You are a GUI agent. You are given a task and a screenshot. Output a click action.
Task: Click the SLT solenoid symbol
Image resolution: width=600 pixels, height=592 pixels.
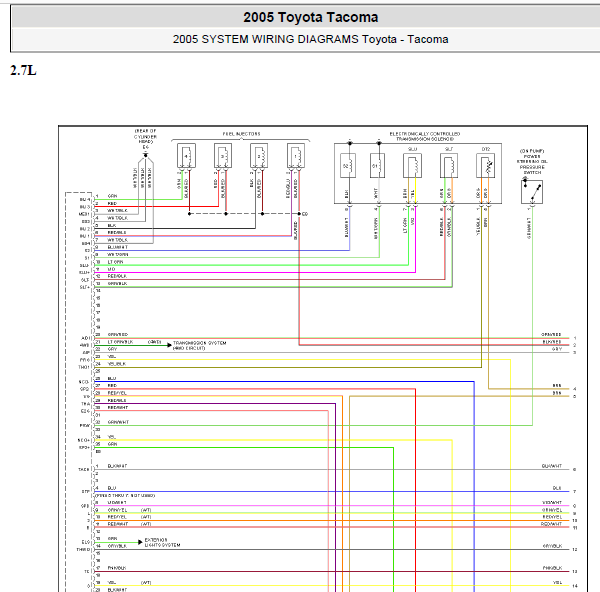pyautogui.click(x=449, y=166)
